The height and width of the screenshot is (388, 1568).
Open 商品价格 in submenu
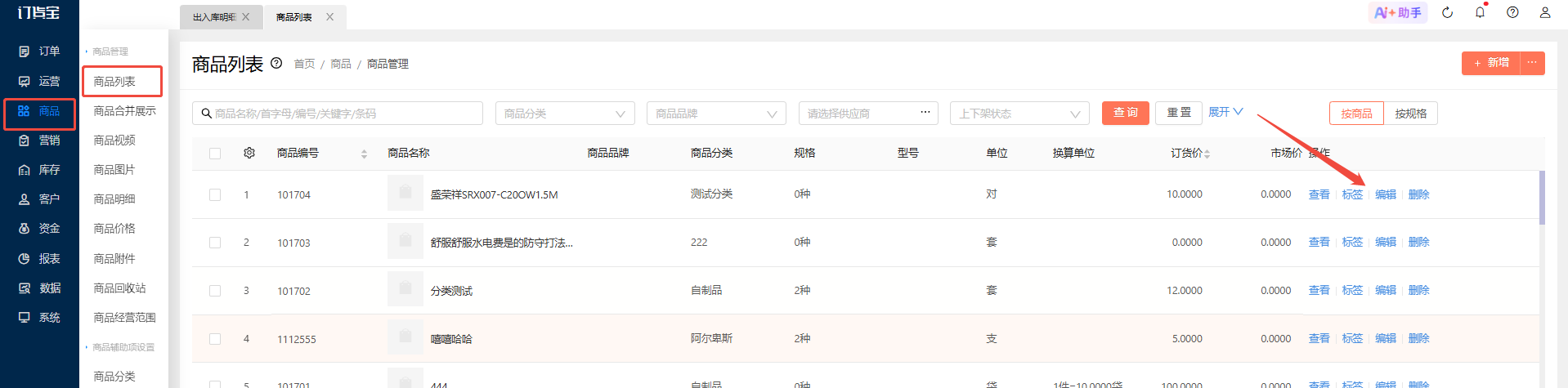pyautogui.click(x=114, y=229)
